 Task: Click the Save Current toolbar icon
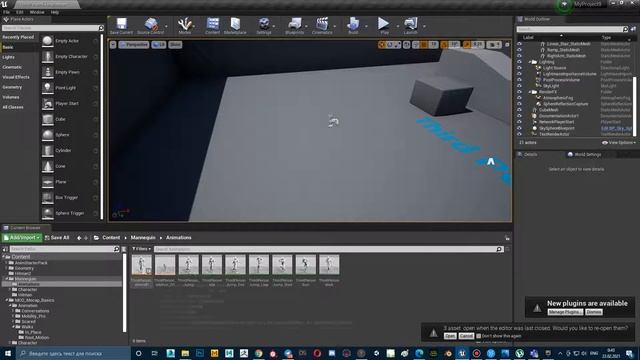point(121,26)
